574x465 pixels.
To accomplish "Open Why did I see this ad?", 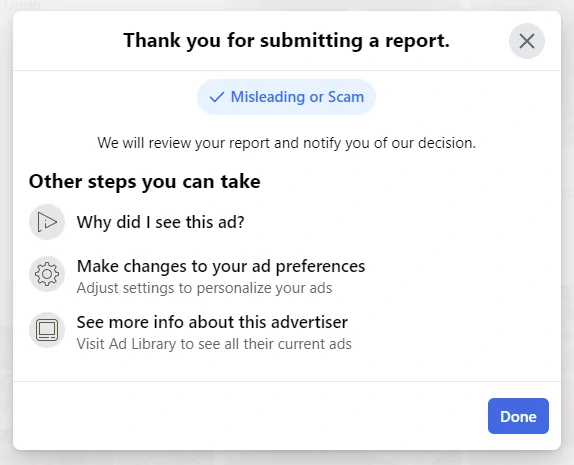I will (x=160, y=222).
